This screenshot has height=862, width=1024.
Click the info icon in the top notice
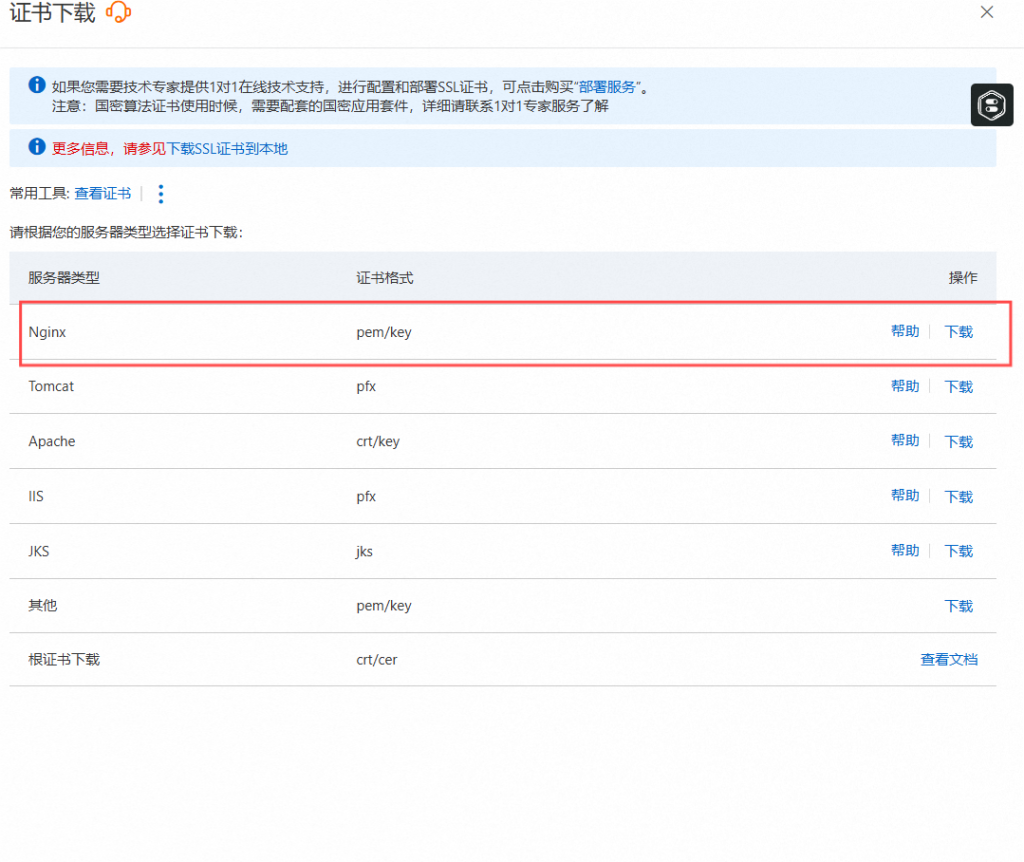click(37, 85)
